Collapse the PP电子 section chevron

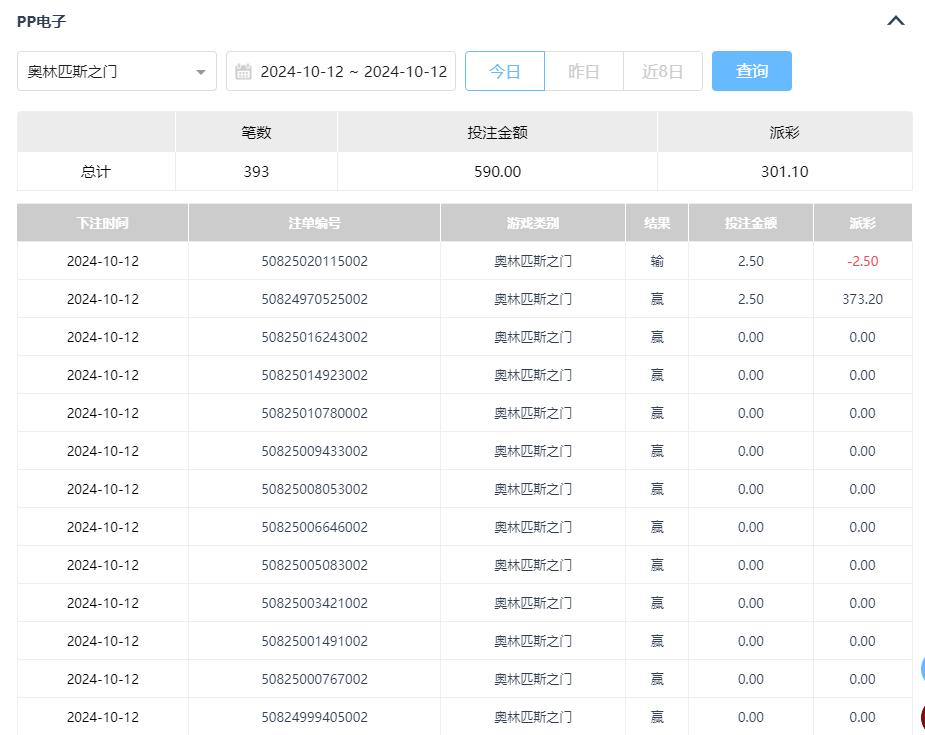coord(896,21)
